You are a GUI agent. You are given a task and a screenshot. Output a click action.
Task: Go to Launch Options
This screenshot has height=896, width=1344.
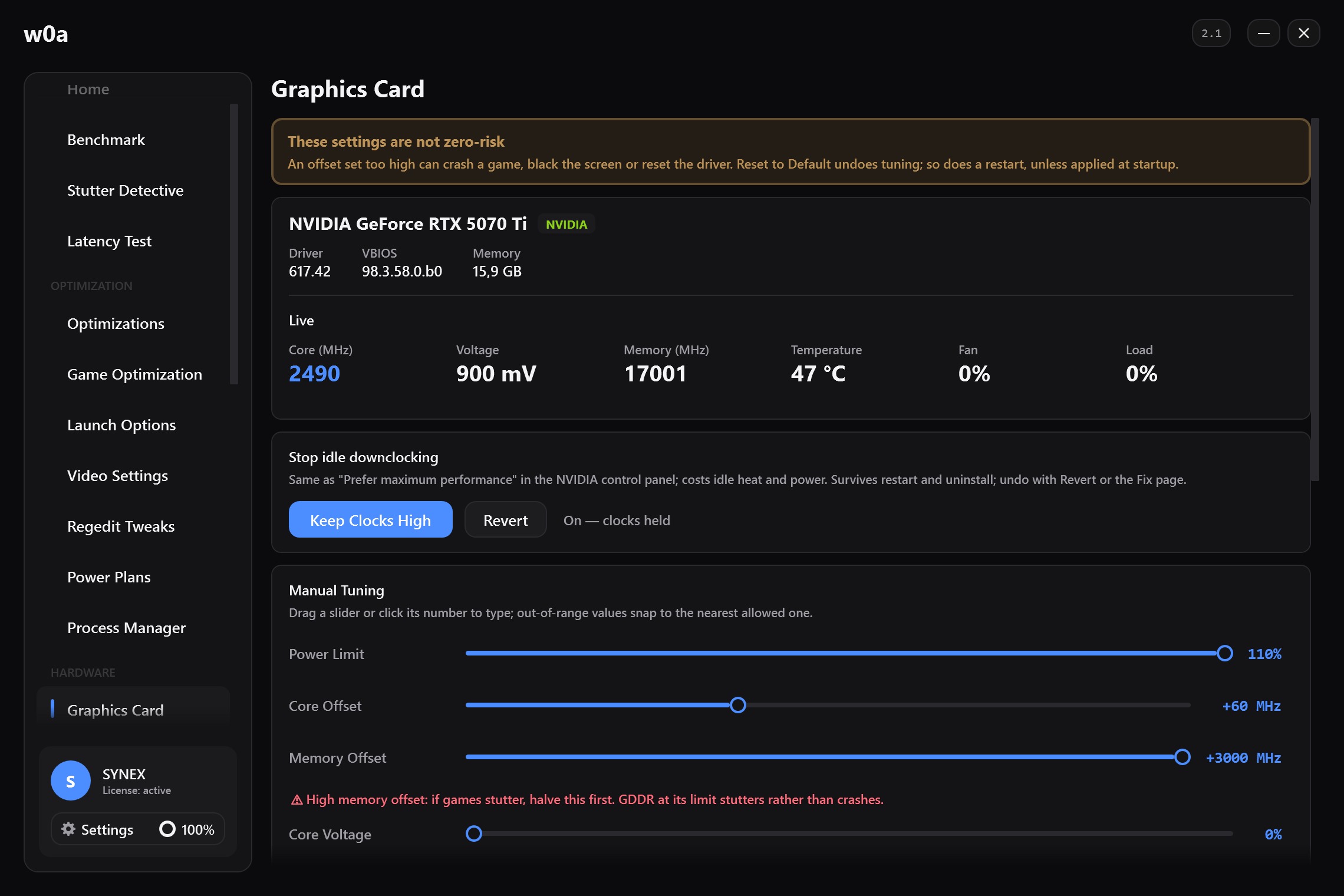[122, 425]
